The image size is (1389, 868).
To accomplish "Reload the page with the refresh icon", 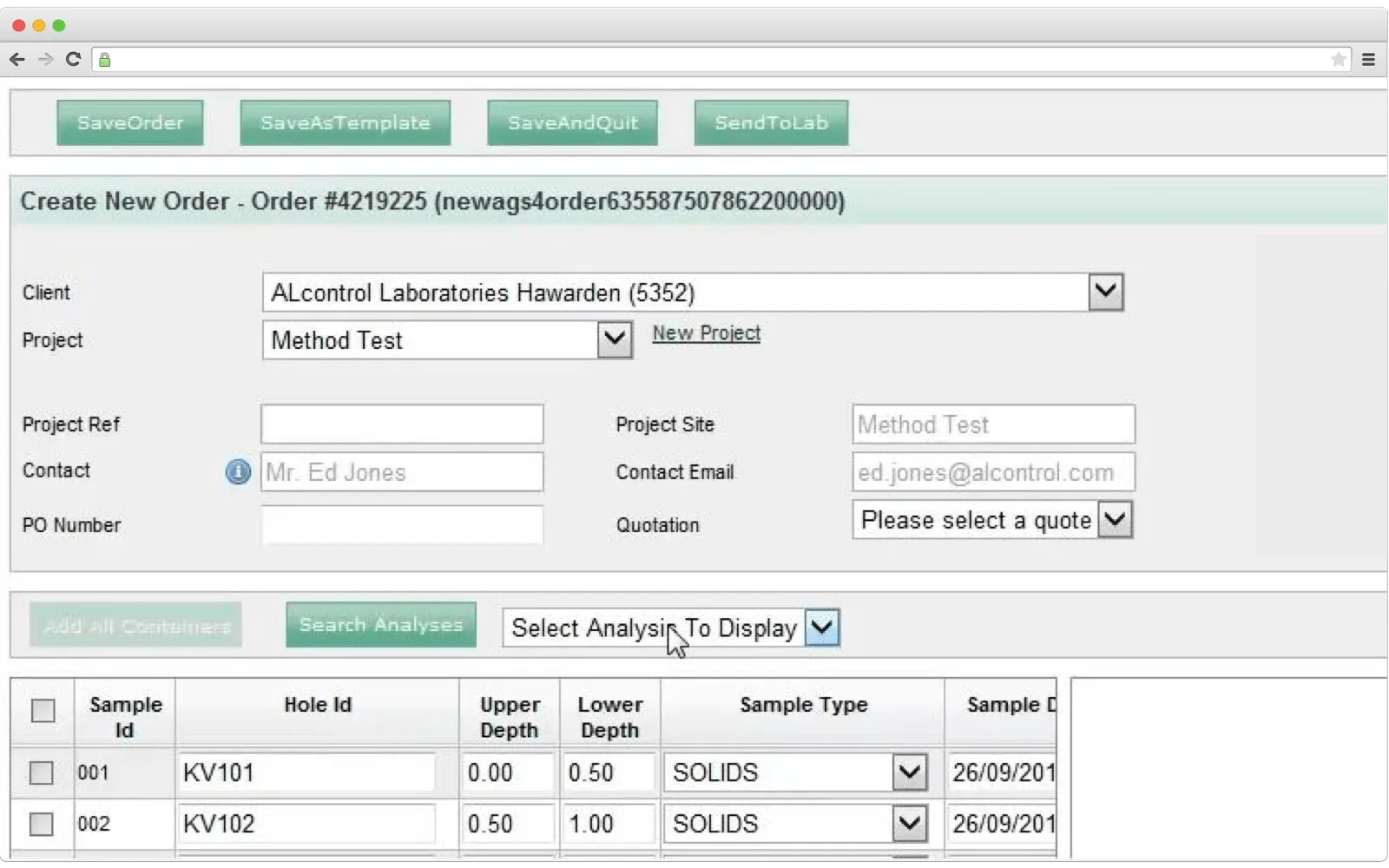I will click(x=74, y=59).
